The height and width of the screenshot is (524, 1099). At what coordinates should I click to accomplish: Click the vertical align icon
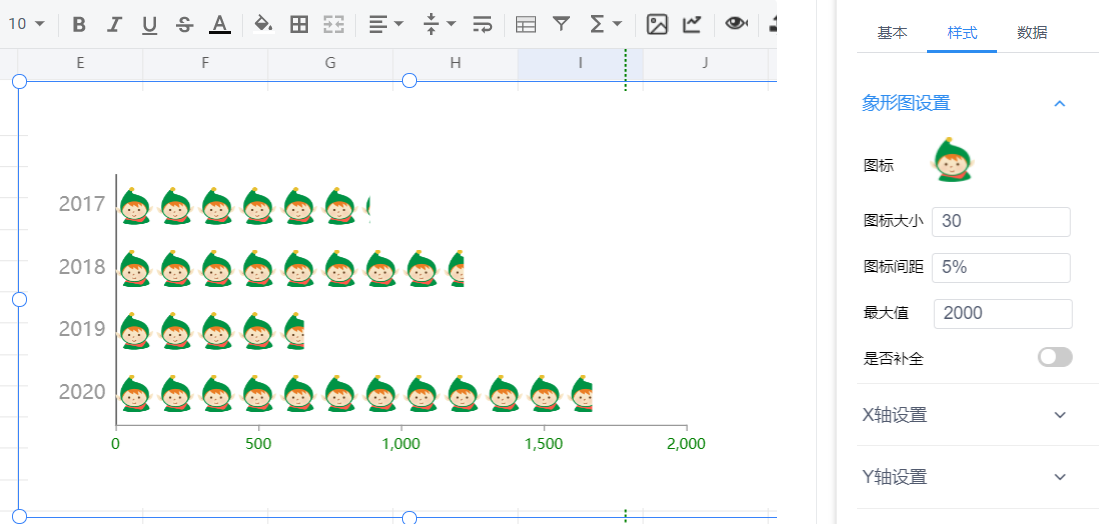pos(431,25)
